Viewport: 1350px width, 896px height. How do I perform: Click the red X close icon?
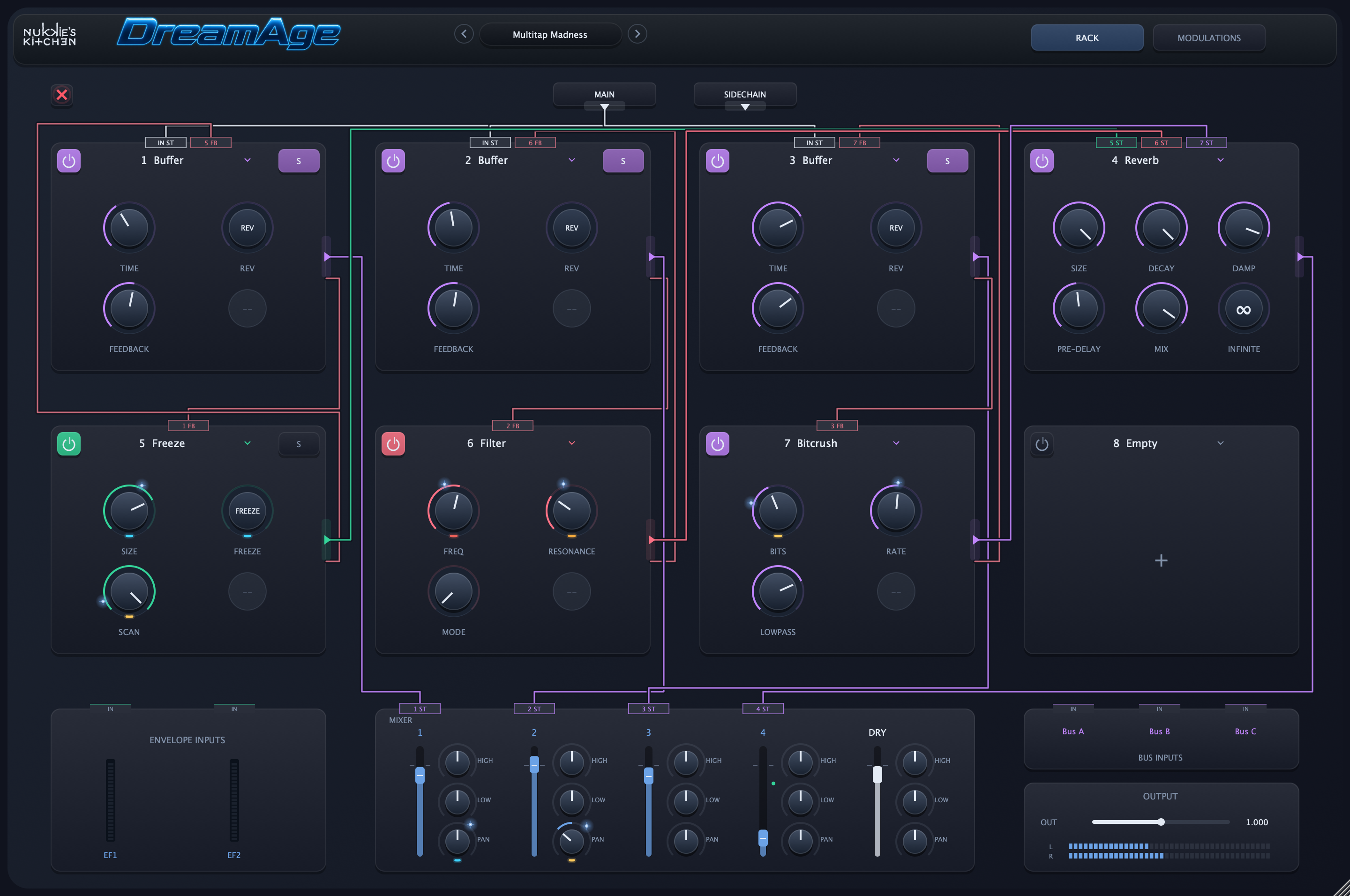(x=62, y=94)
